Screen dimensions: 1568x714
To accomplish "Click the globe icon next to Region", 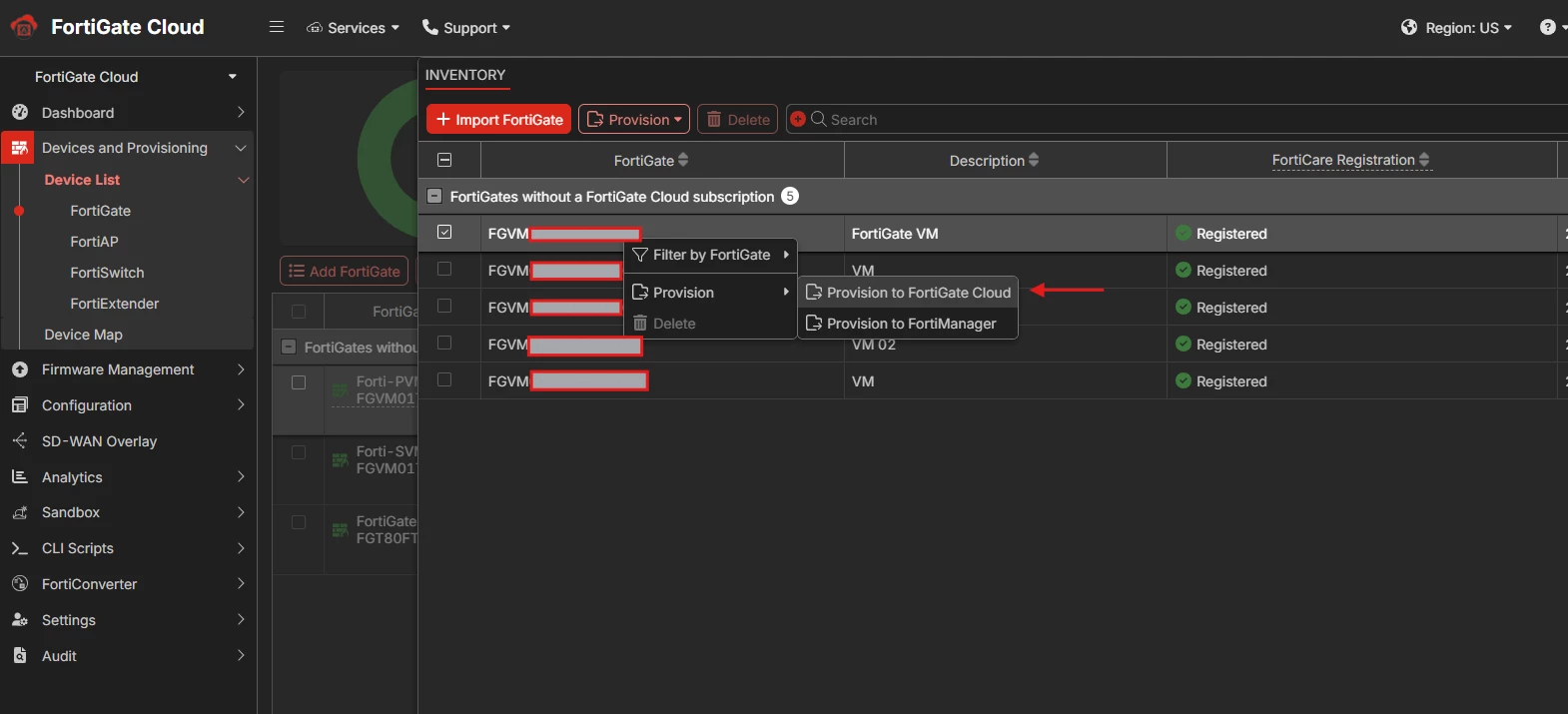I will (x=1409, y=27).
